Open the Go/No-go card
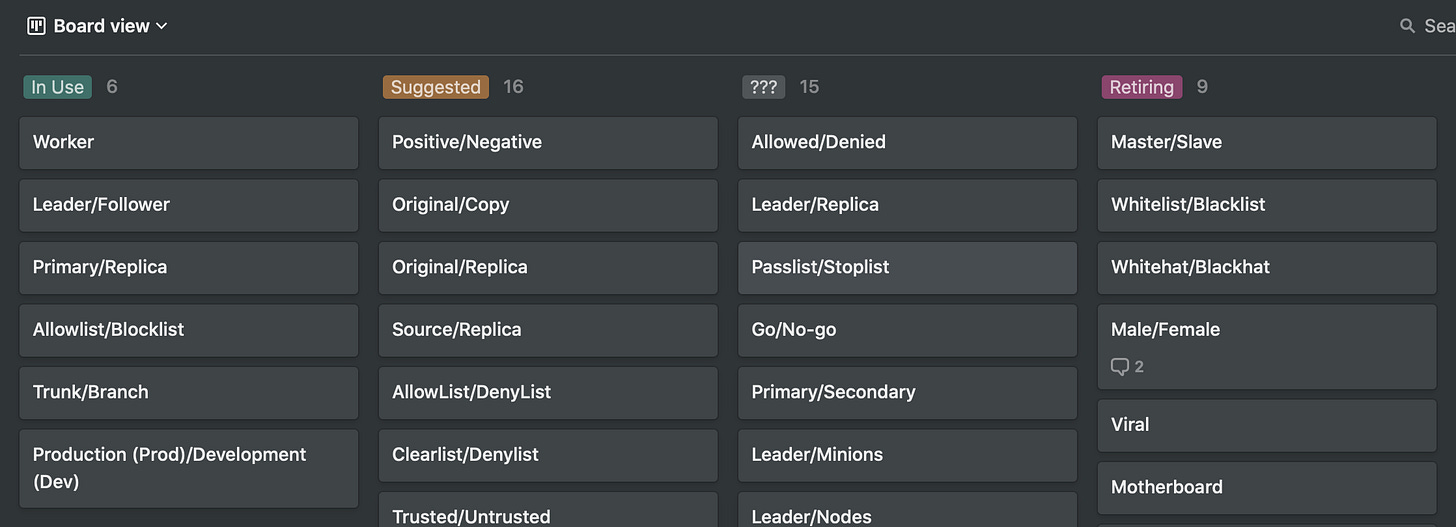1456x527 pixels. point(908,330)
